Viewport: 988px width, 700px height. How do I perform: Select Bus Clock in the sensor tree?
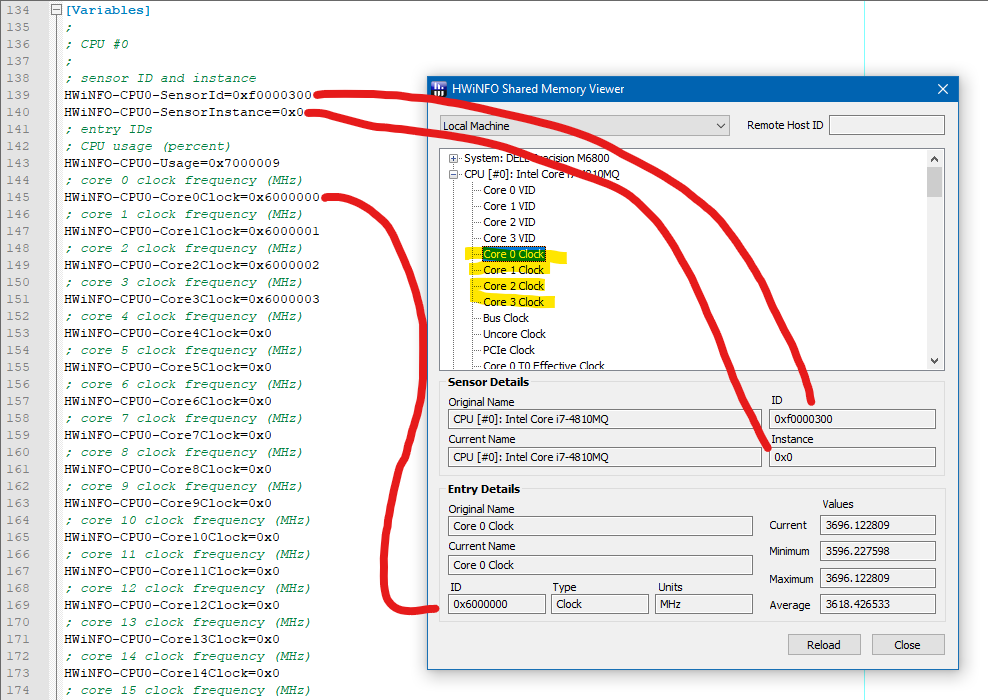pos(505,317)
